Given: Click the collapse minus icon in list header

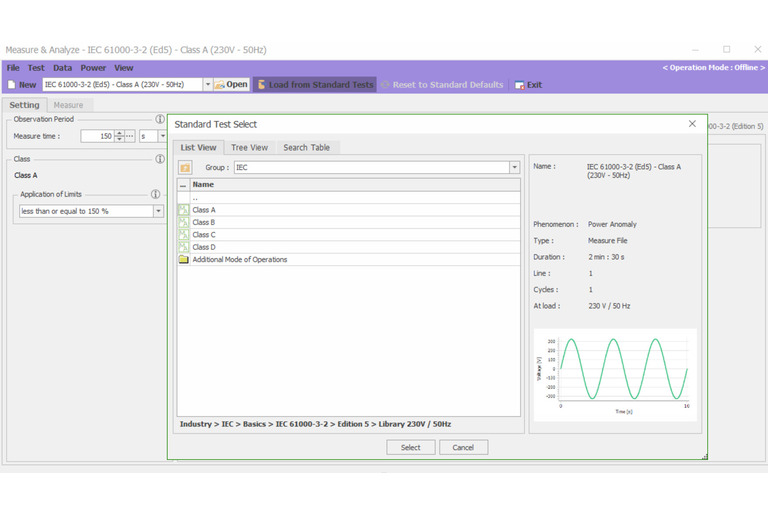Looking at the screenshot, I should click(183, 185).
